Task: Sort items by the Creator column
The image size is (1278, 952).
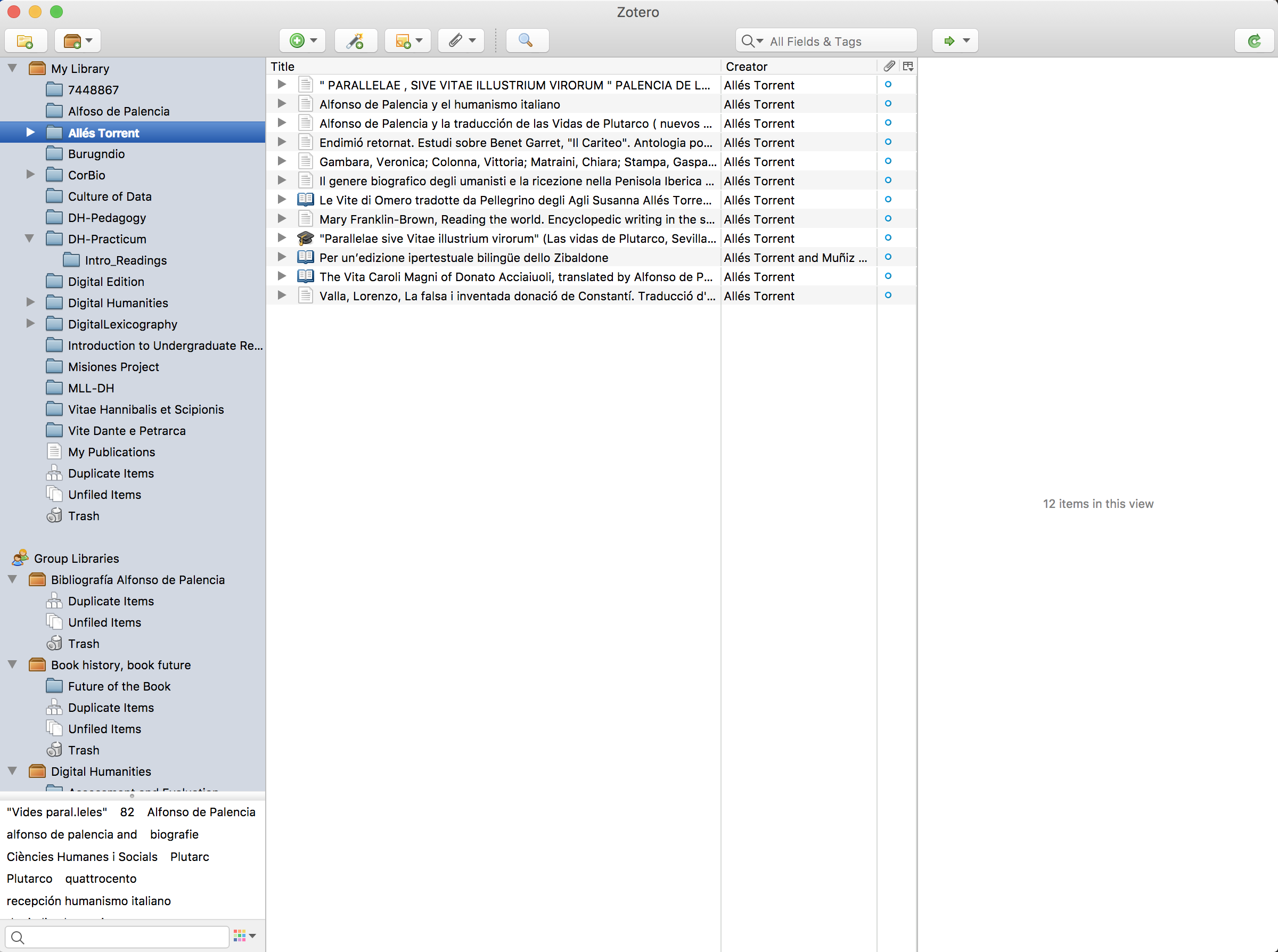Action: coord(799,66)
